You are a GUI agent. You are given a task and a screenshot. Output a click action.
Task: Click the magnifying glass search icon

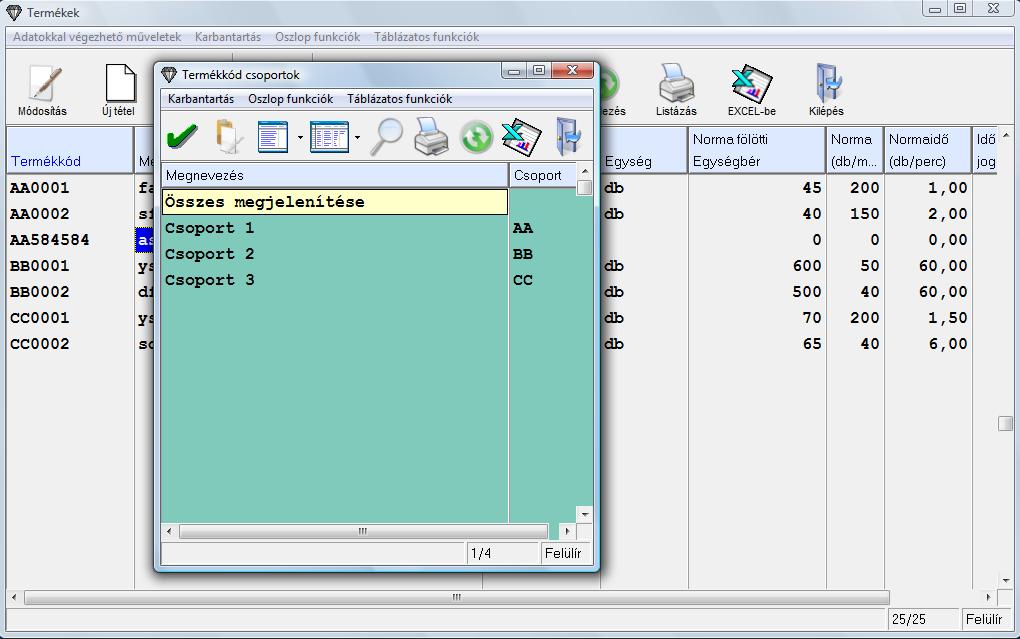385,137
